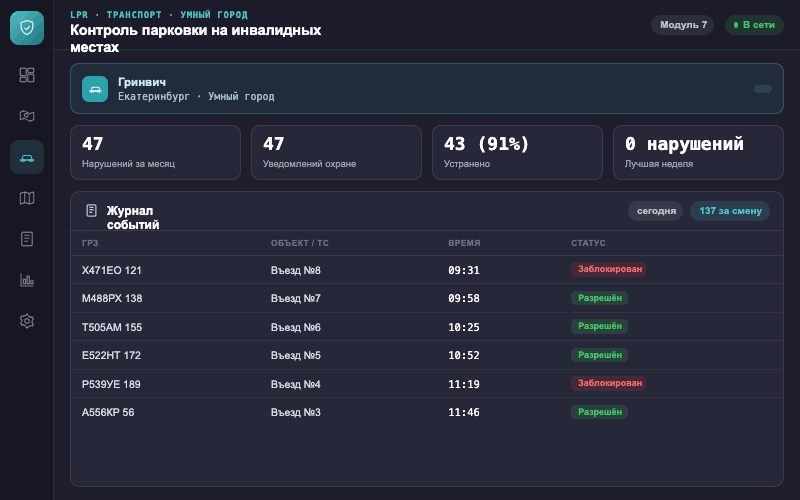
Task: Click the Модуль 7 badge
Action: [683, 24]
